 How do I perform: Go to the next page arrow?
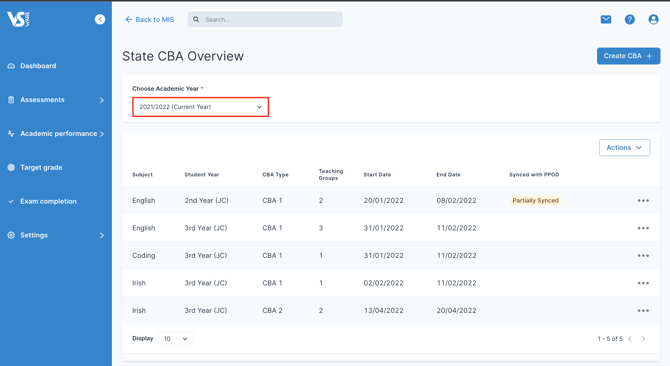pos(643,339)
